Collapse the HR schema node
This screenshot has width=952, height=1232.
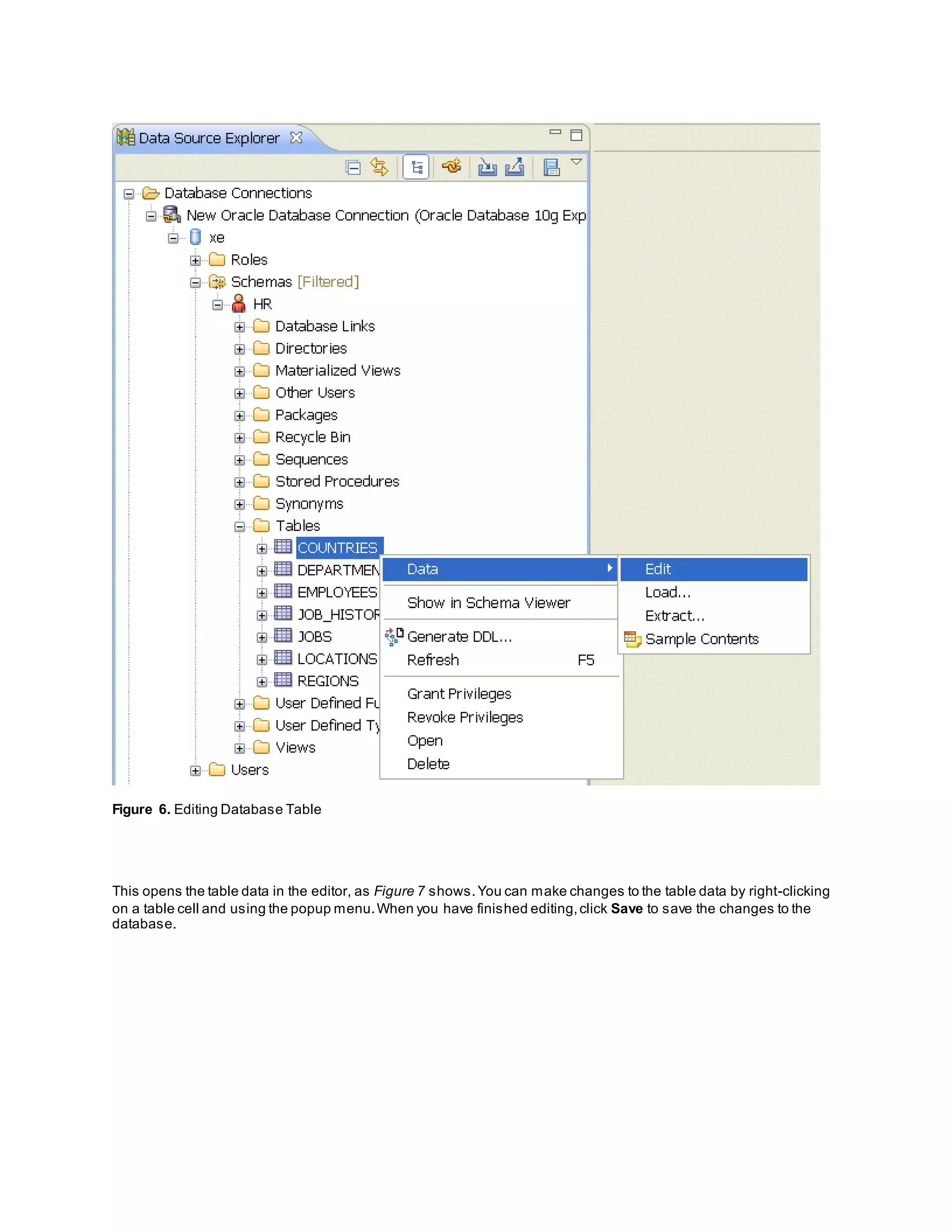218,305
